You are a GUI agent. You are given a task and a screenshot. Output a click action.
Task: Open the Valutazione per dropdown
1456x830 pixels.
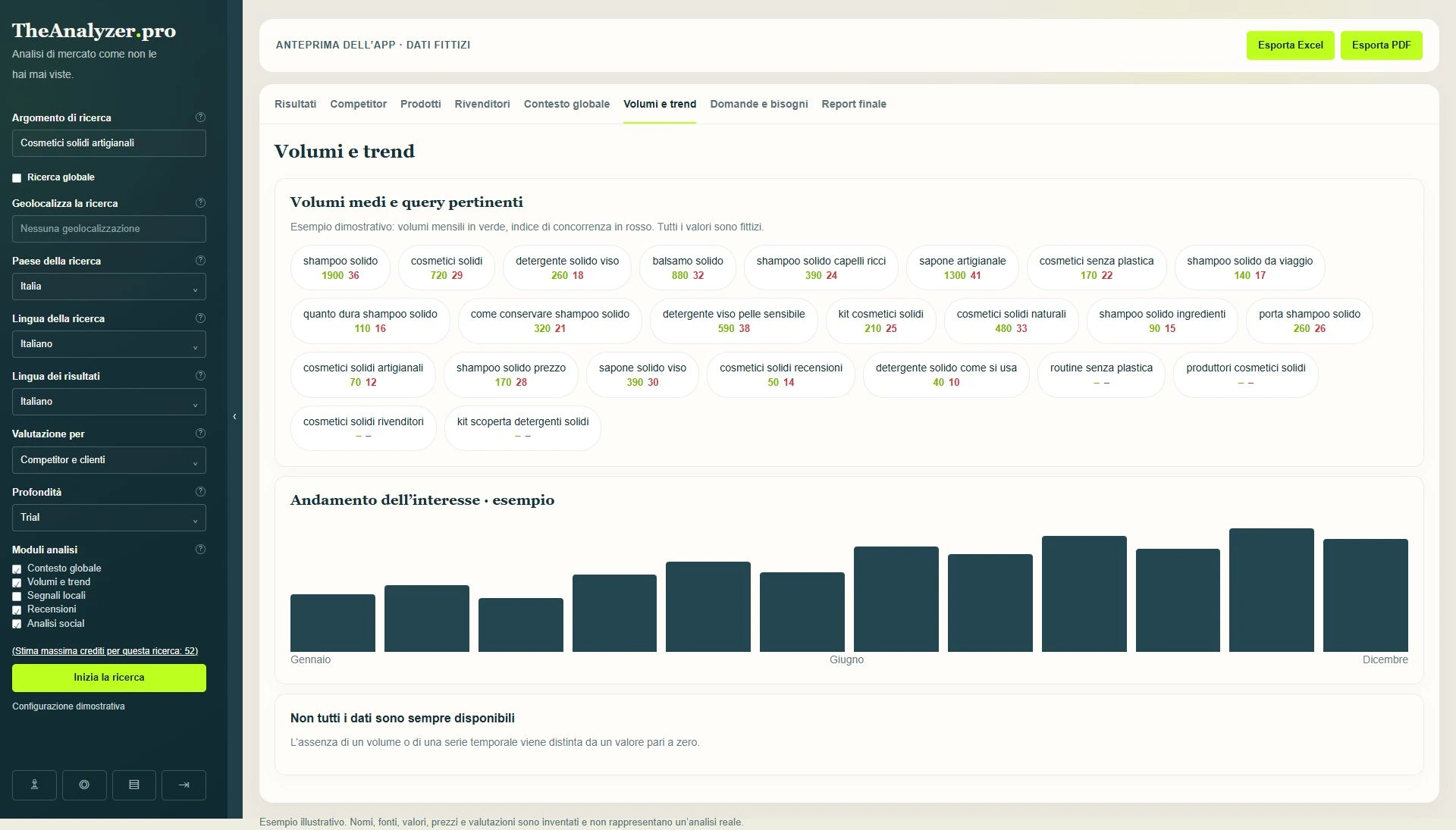108,460
